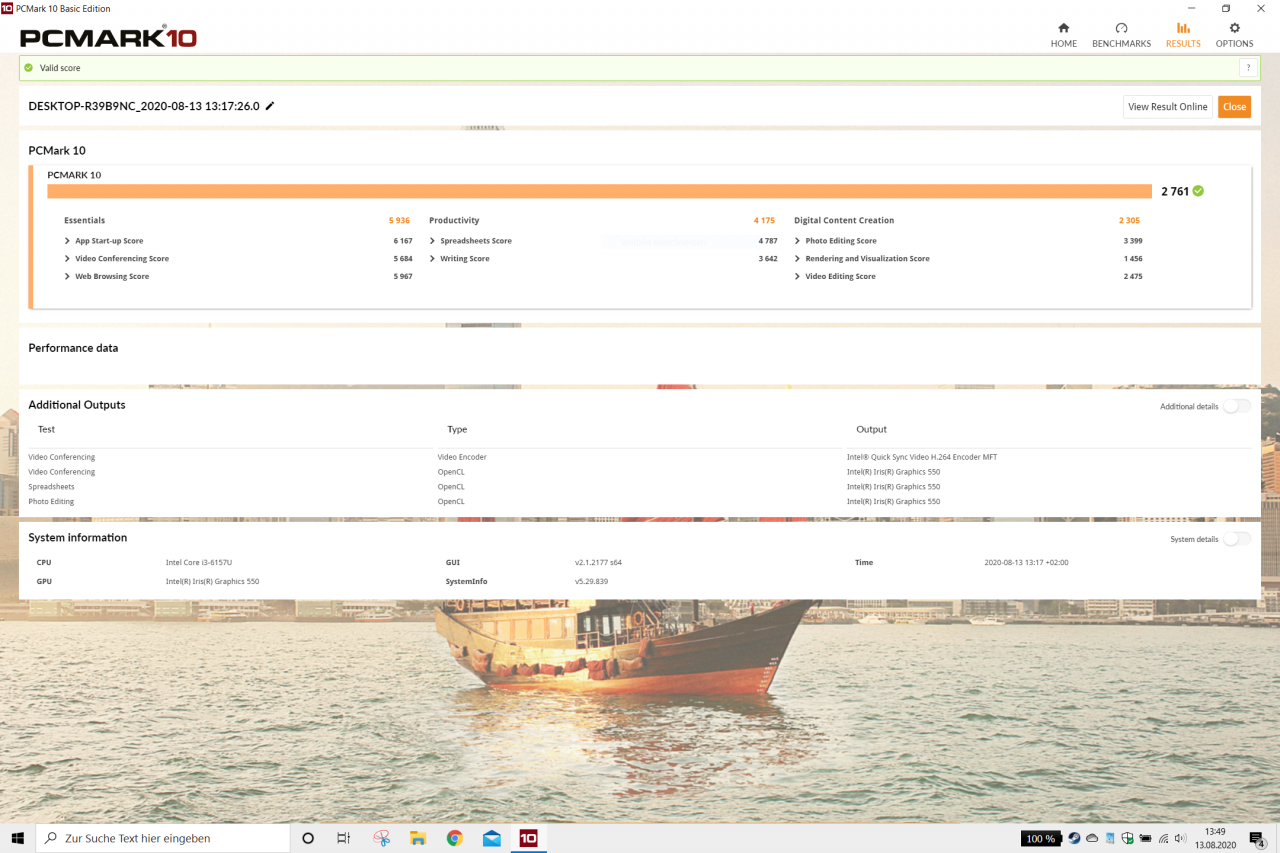Viewport: 1280px width, 853px height.
Task: Switch to the RESULTS tab
Action: coord(1183,35)
